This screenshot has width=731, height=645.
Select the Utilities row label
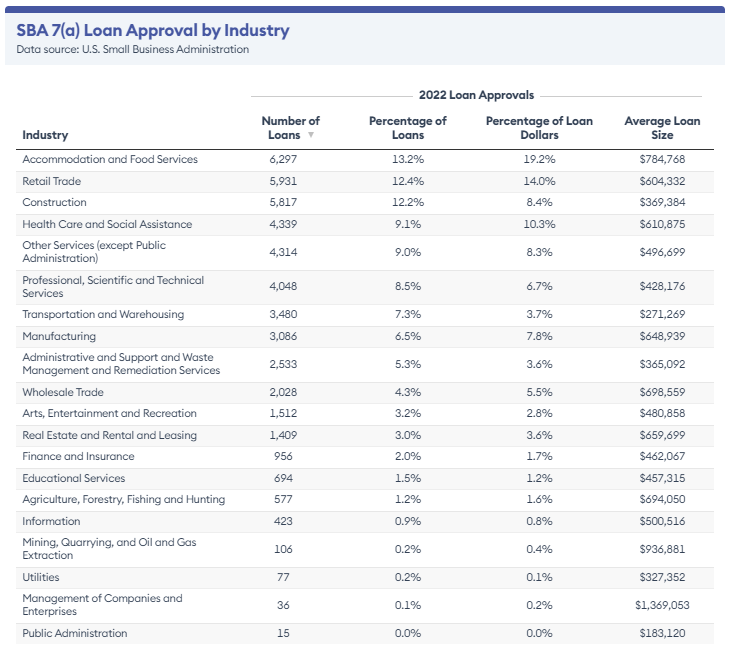tap(41, 577)
